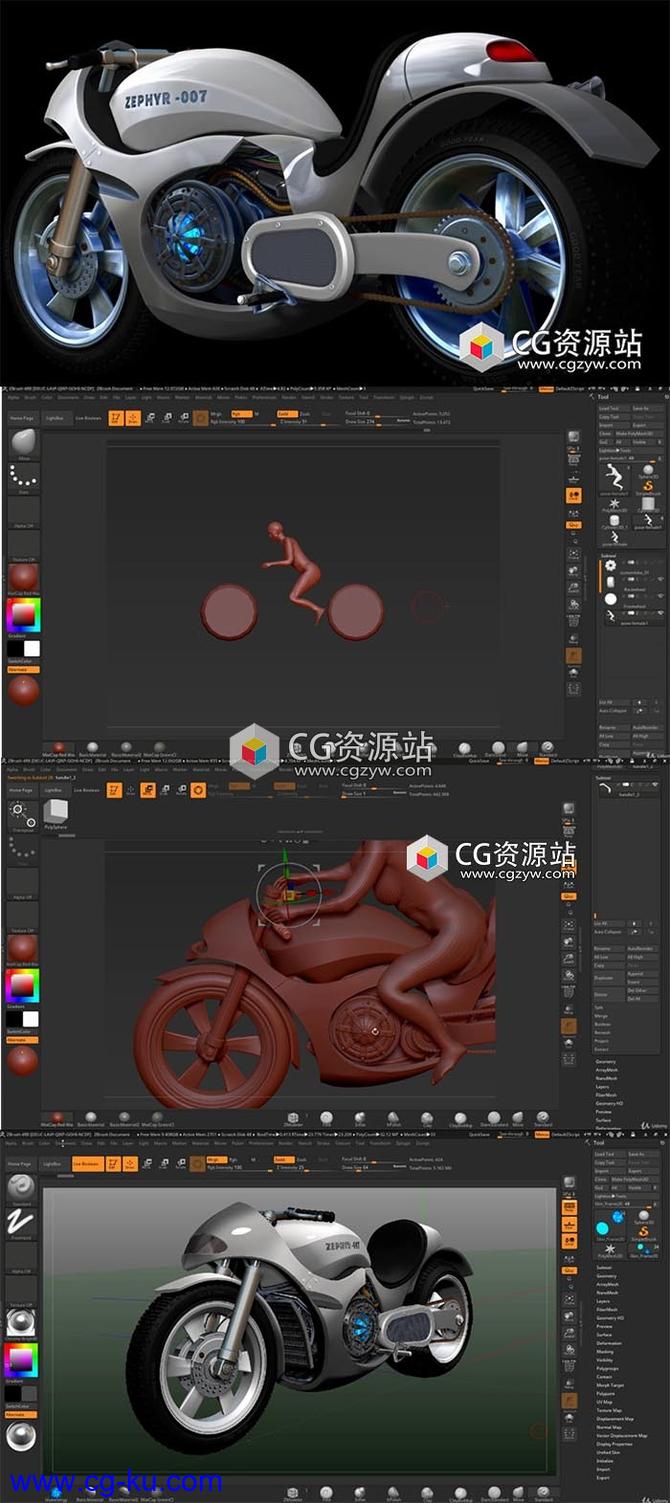Click Duplicate button in middle window's Subtool panel
This screenshot has width=670, height=1503.
(x=609, y=978)
